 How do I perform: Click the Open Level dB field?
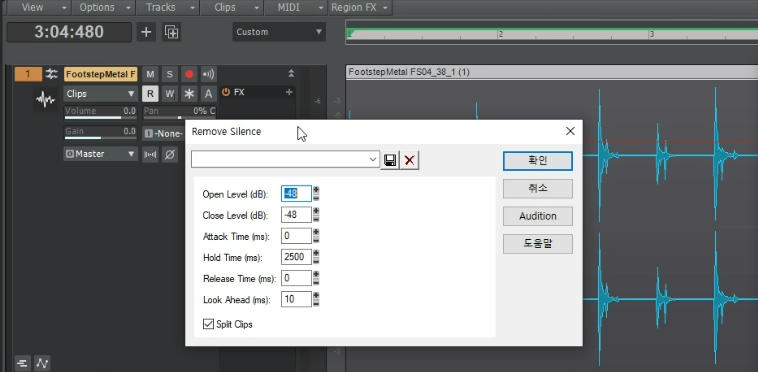296,194
